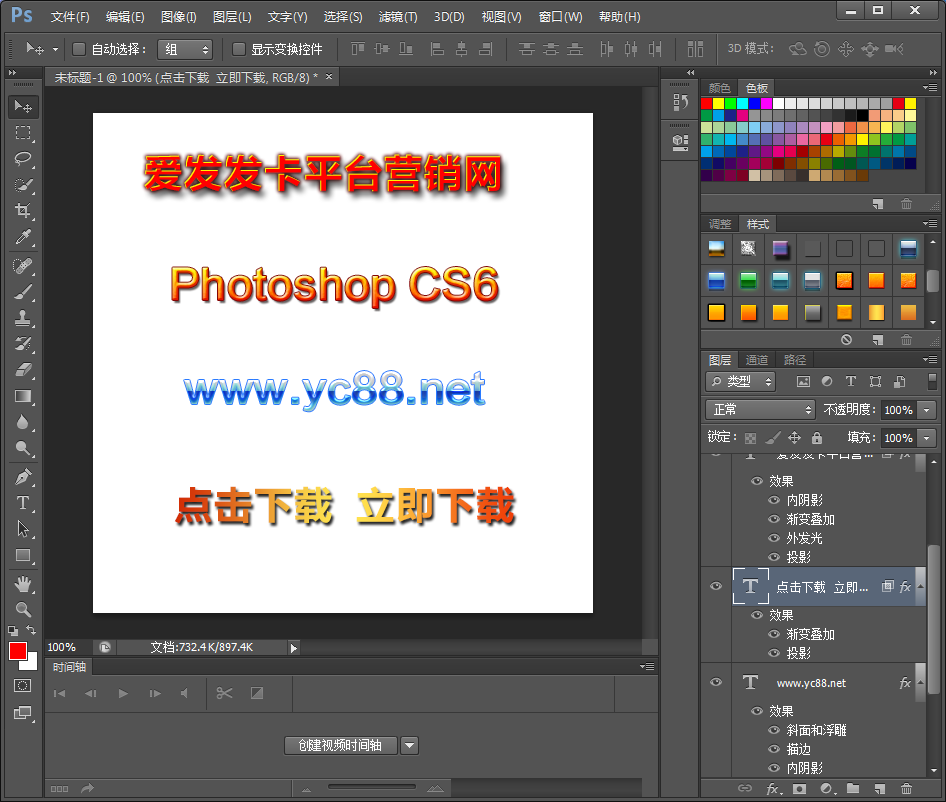Image resolution: width=946 pixels, height=802 pixels.
Task: Select the Zoom tool
Action: 23,609
